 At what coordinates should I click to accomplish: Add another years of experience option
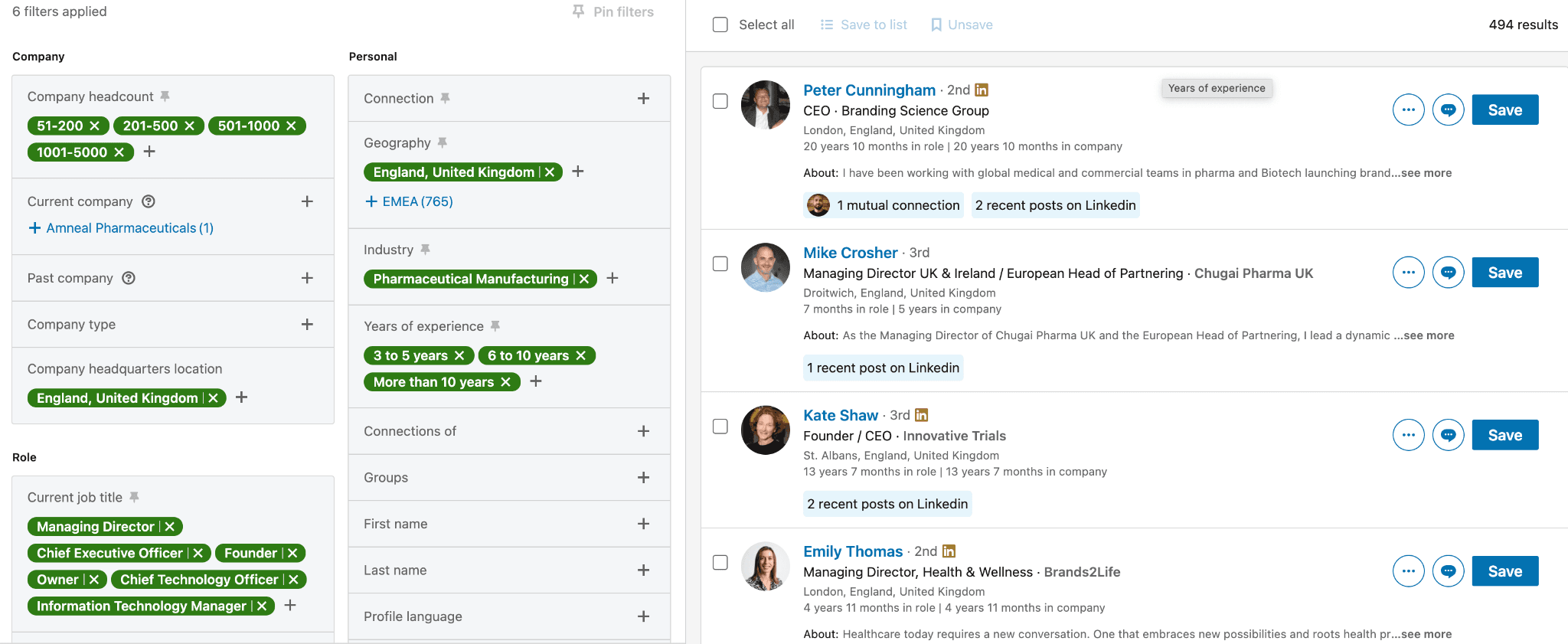click(x=536, y=381)
